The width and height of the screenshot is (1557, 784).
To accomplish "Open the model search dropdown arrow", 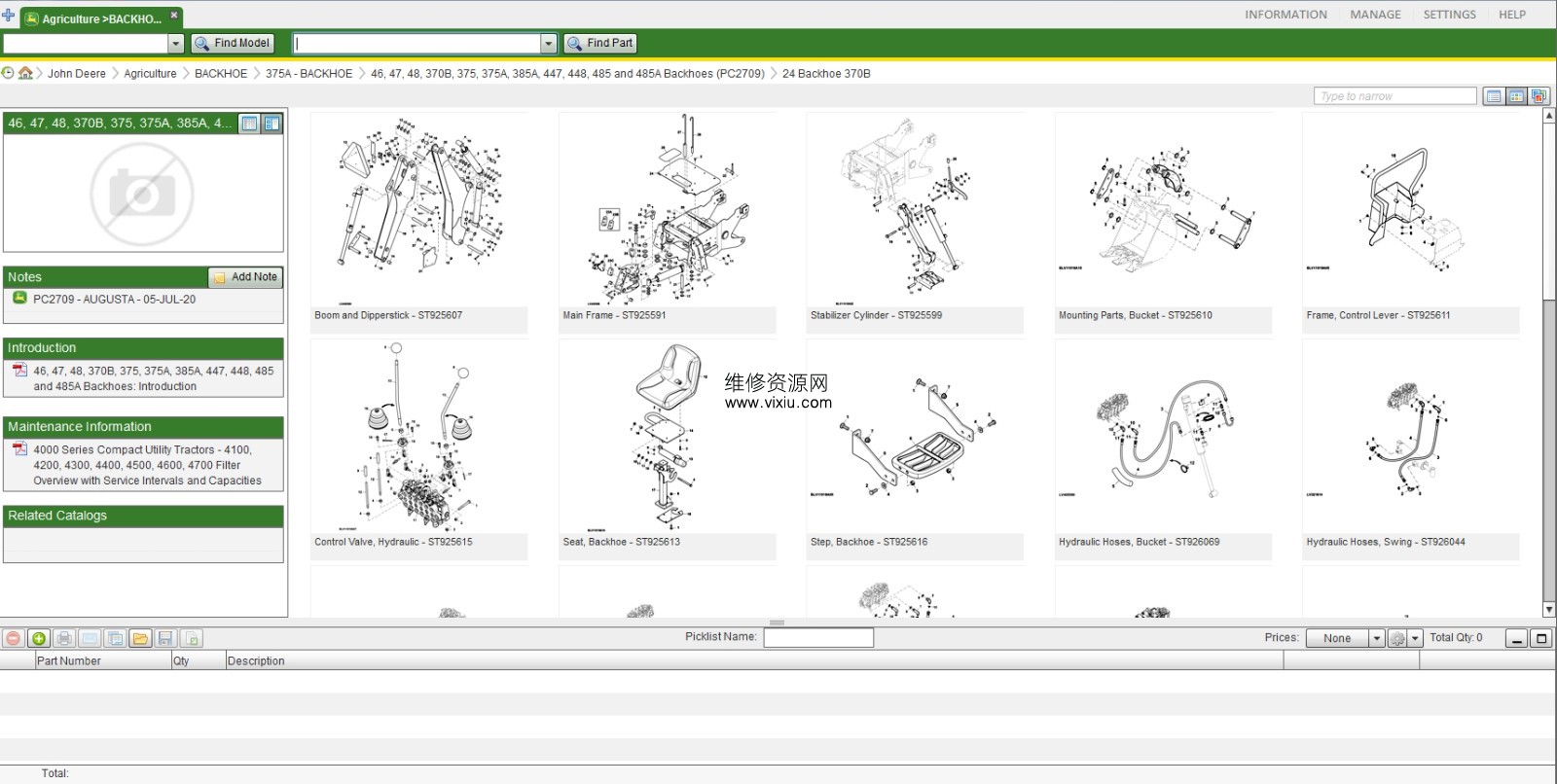I will coord(176,43).
